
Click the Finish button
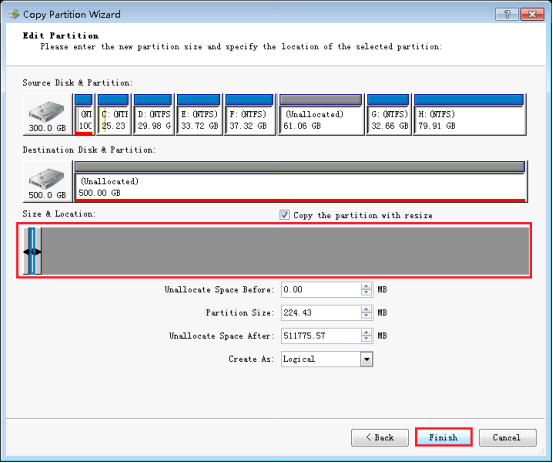[x=444, y=438]
